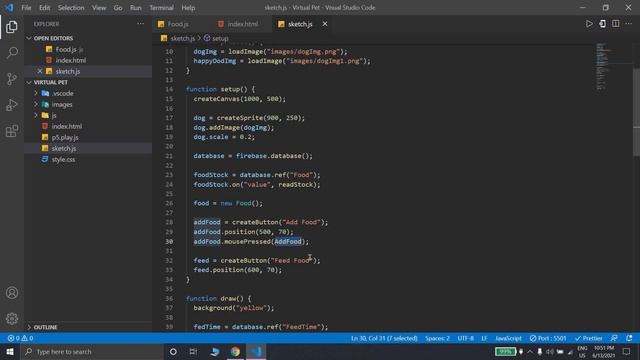Open the Windows Start menu
640x360 pixels.
tap(9, 351)
